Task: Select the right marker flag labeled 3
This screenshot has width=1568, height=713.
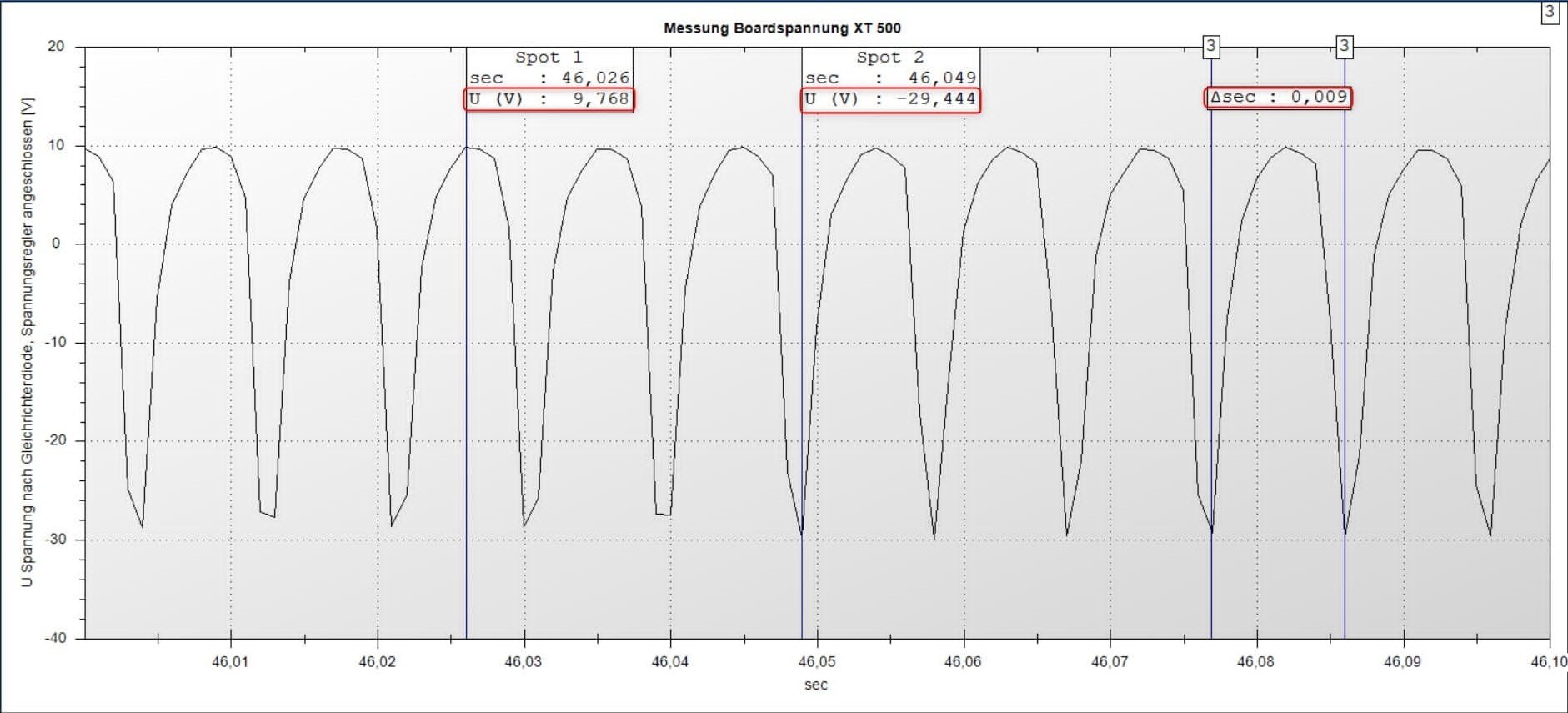Action: point(1344,47)
